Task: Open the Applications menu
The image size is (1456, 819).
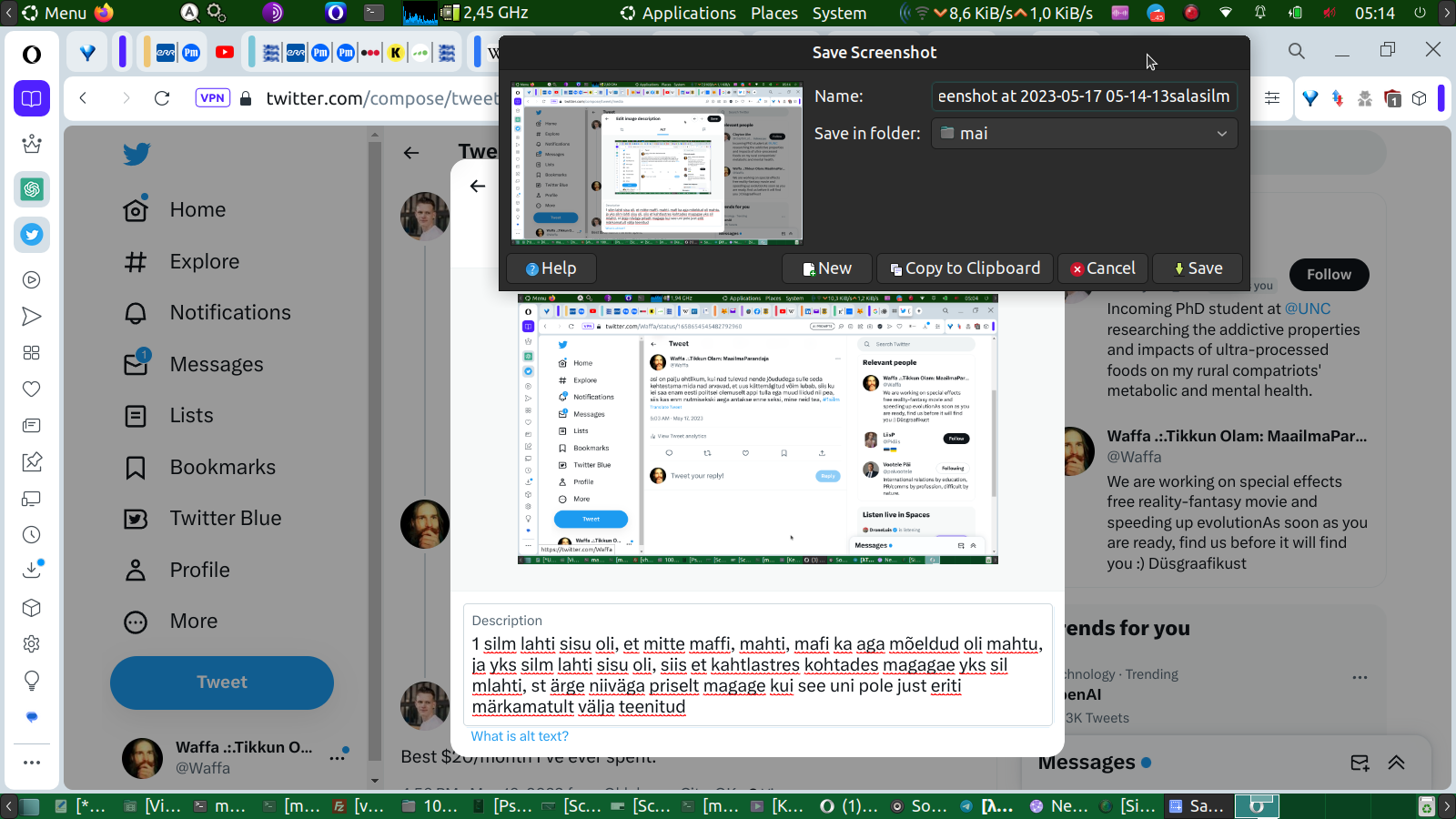Action: (x=679, y=13)
